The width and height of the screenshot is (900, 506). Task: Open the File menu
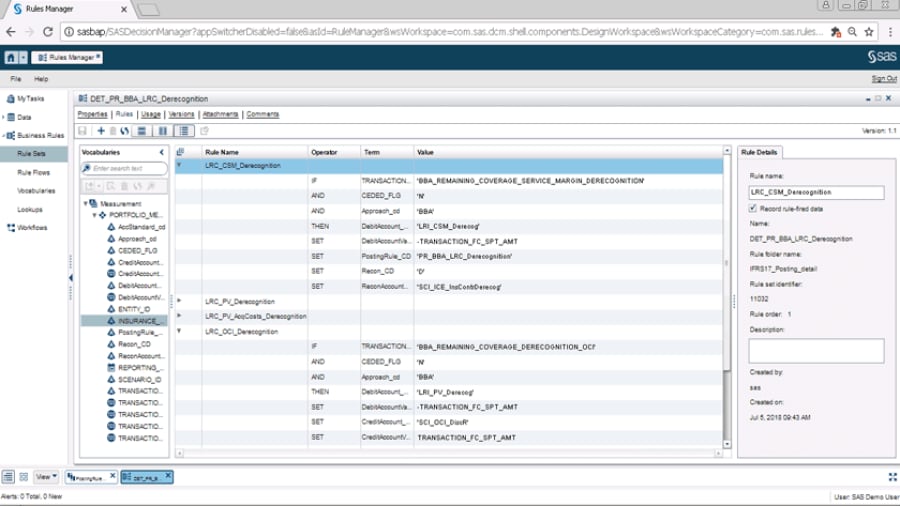15,79
